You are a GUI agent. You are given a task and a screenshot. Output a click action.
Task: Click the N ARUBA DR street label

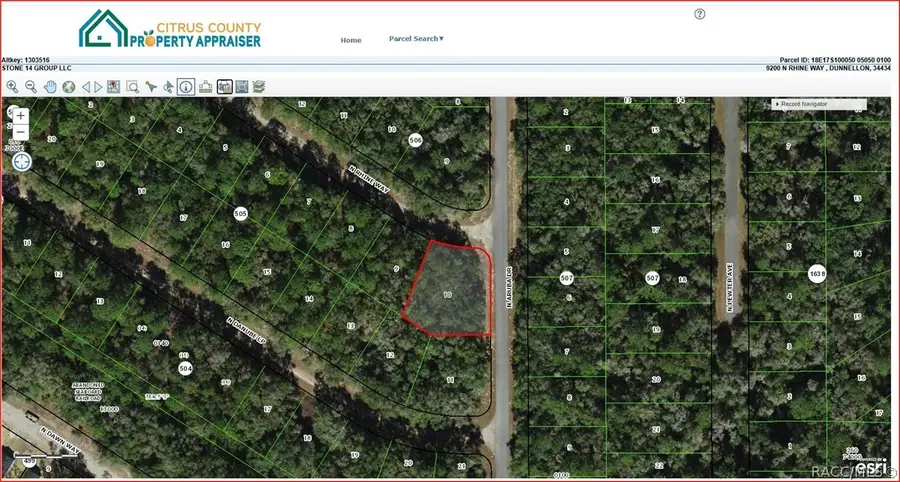pos(509,287)
